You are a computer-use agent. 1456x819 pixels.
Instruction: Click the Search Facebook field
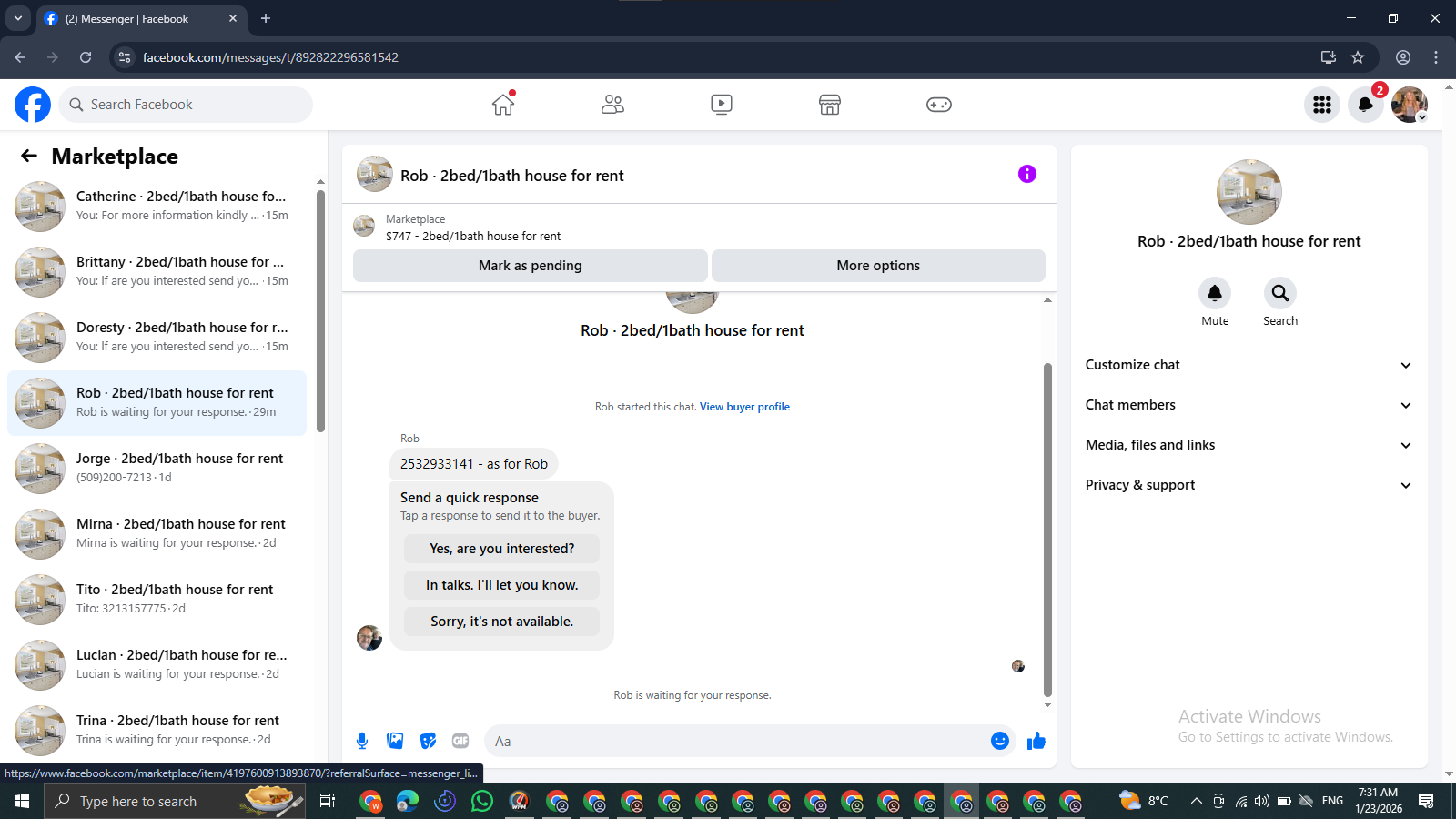pos(186,105)
